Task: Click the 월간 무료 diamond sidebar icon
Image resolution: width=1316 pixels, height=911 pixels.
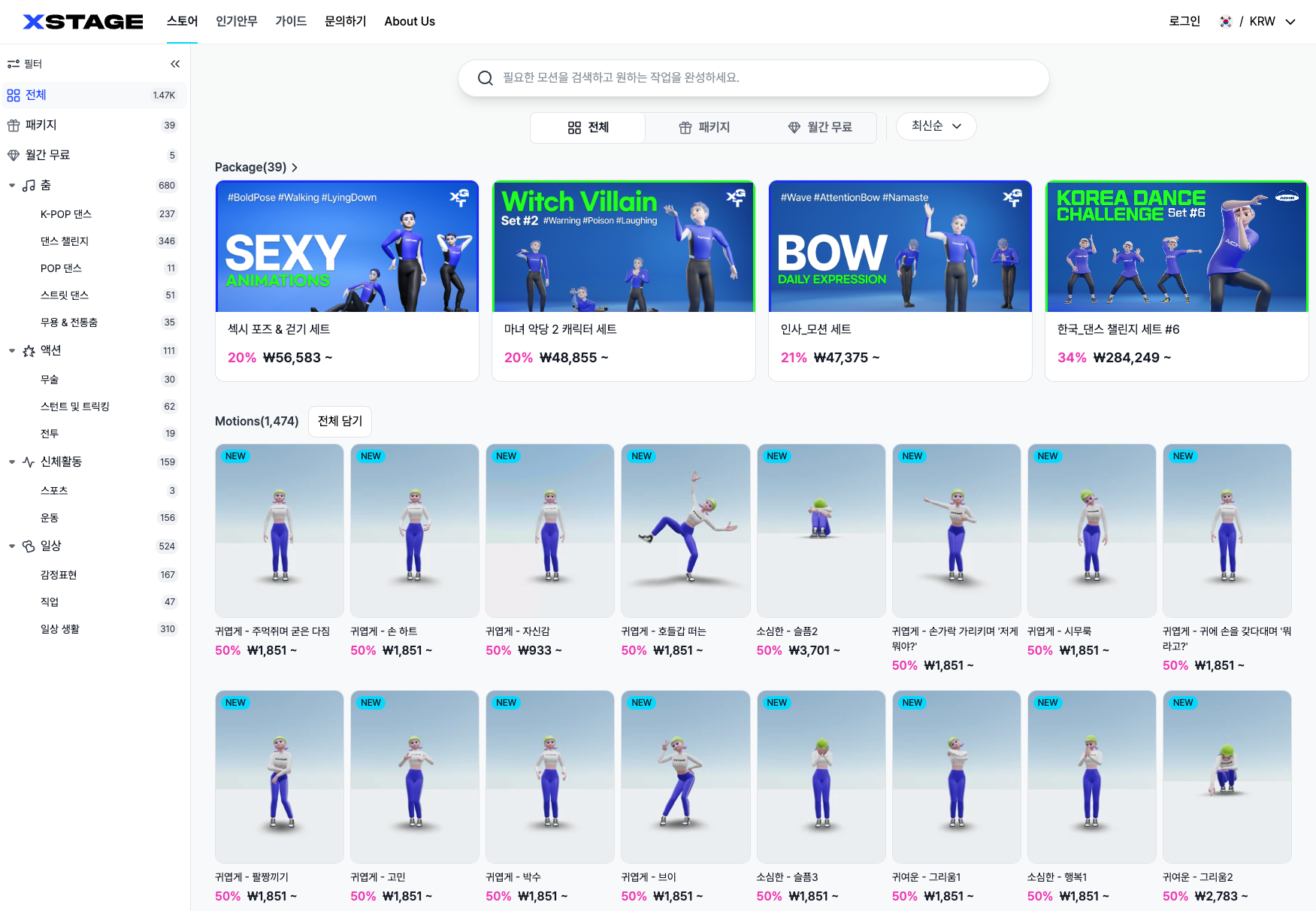Action: click(x=14, y=156)
